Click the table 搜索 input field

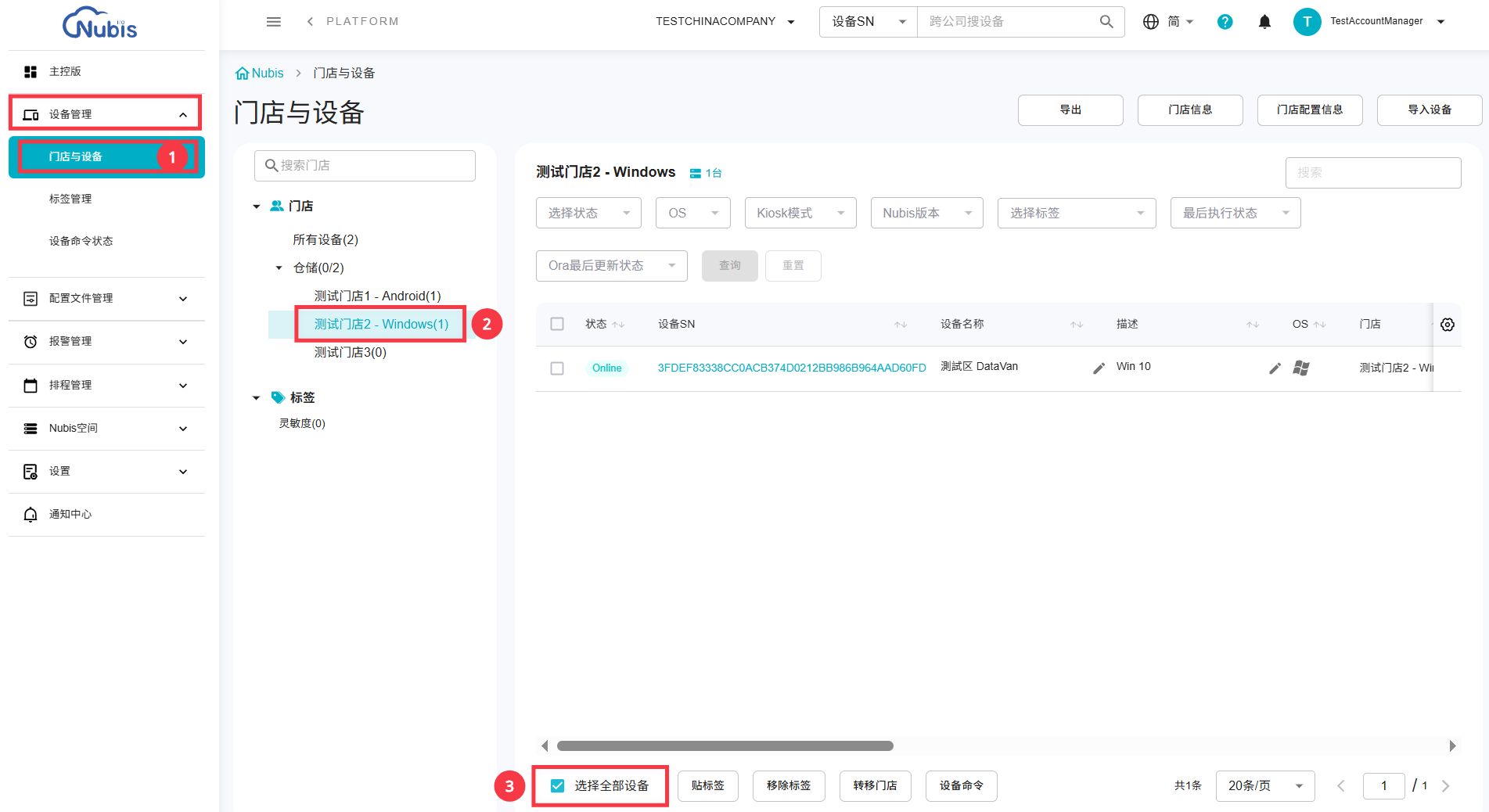[1373, 173]
